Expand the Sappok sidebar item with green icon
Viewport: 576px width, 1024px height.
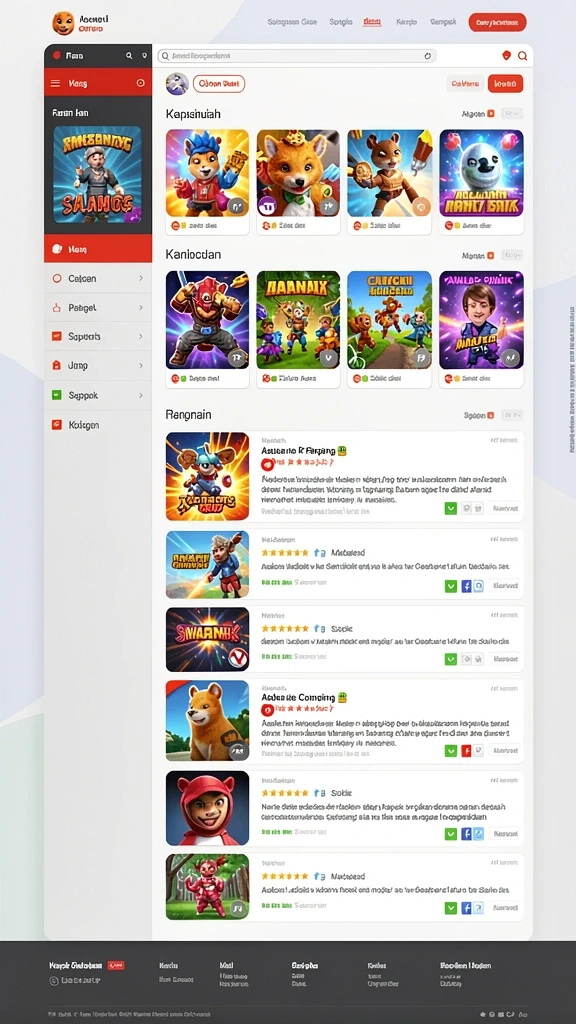click(x=98, y=395)
